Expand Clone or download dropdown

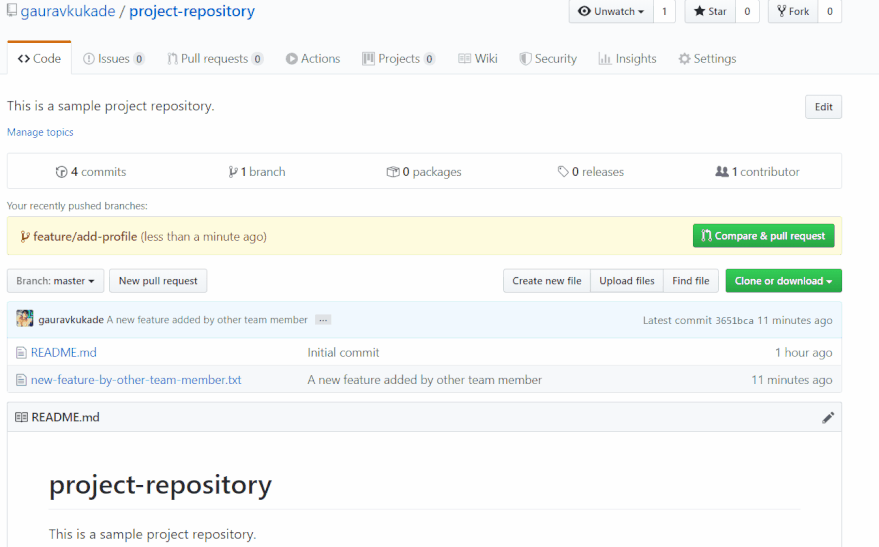784,281
